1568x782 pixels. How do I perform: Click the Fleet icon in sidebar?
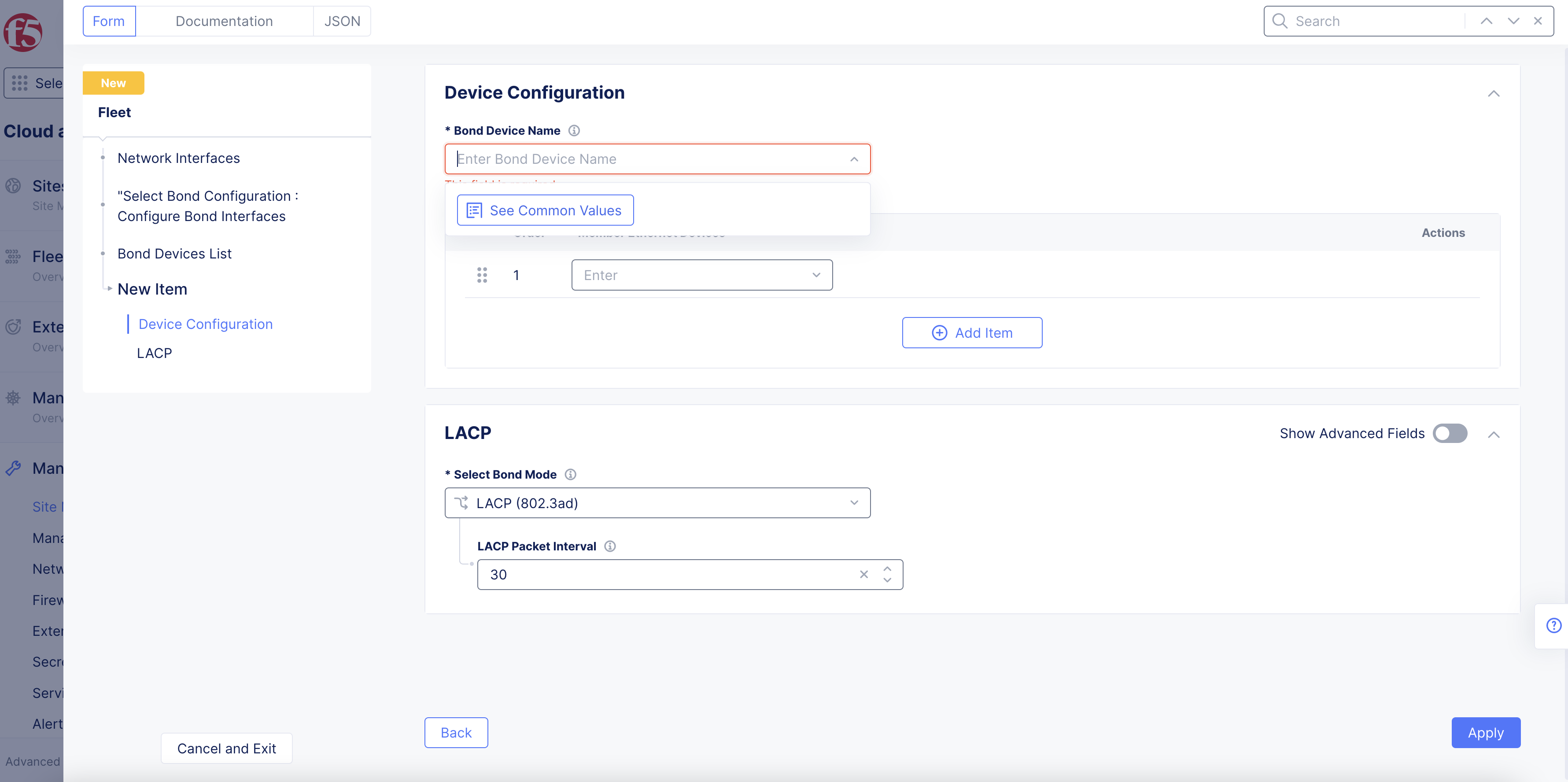[13, 256]
